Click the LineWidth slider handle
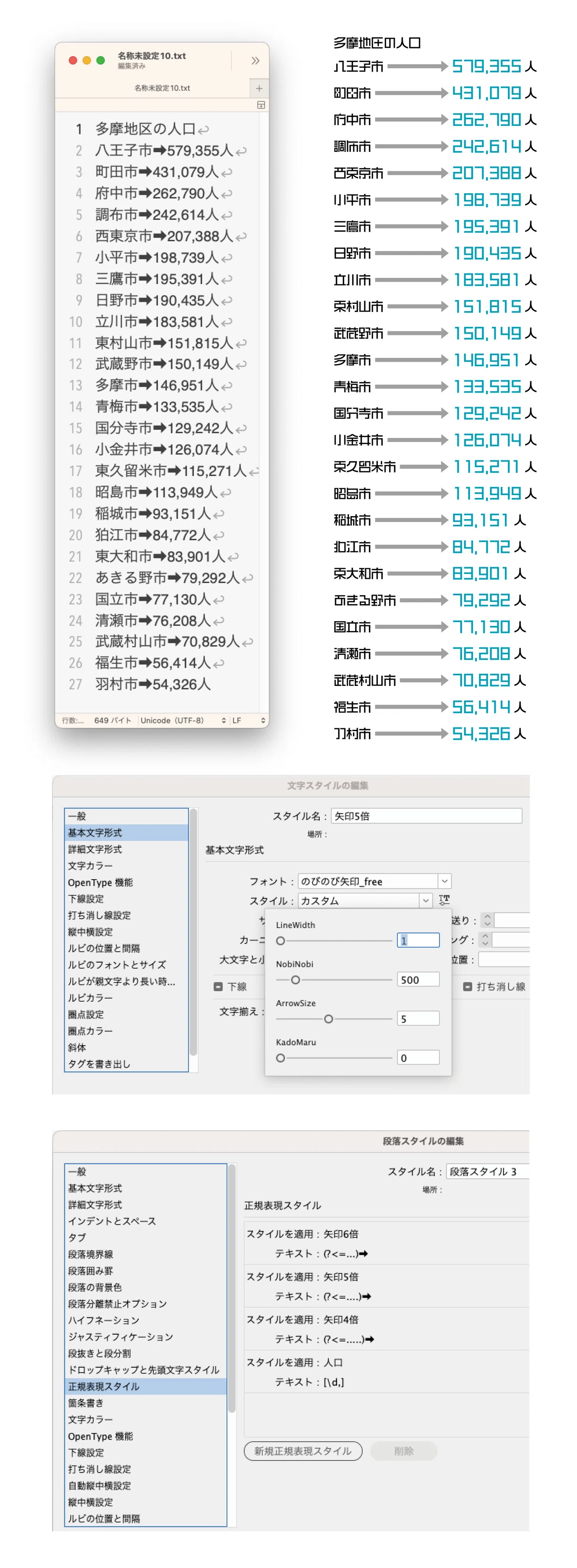577x1568 pixels. [281, 940]
